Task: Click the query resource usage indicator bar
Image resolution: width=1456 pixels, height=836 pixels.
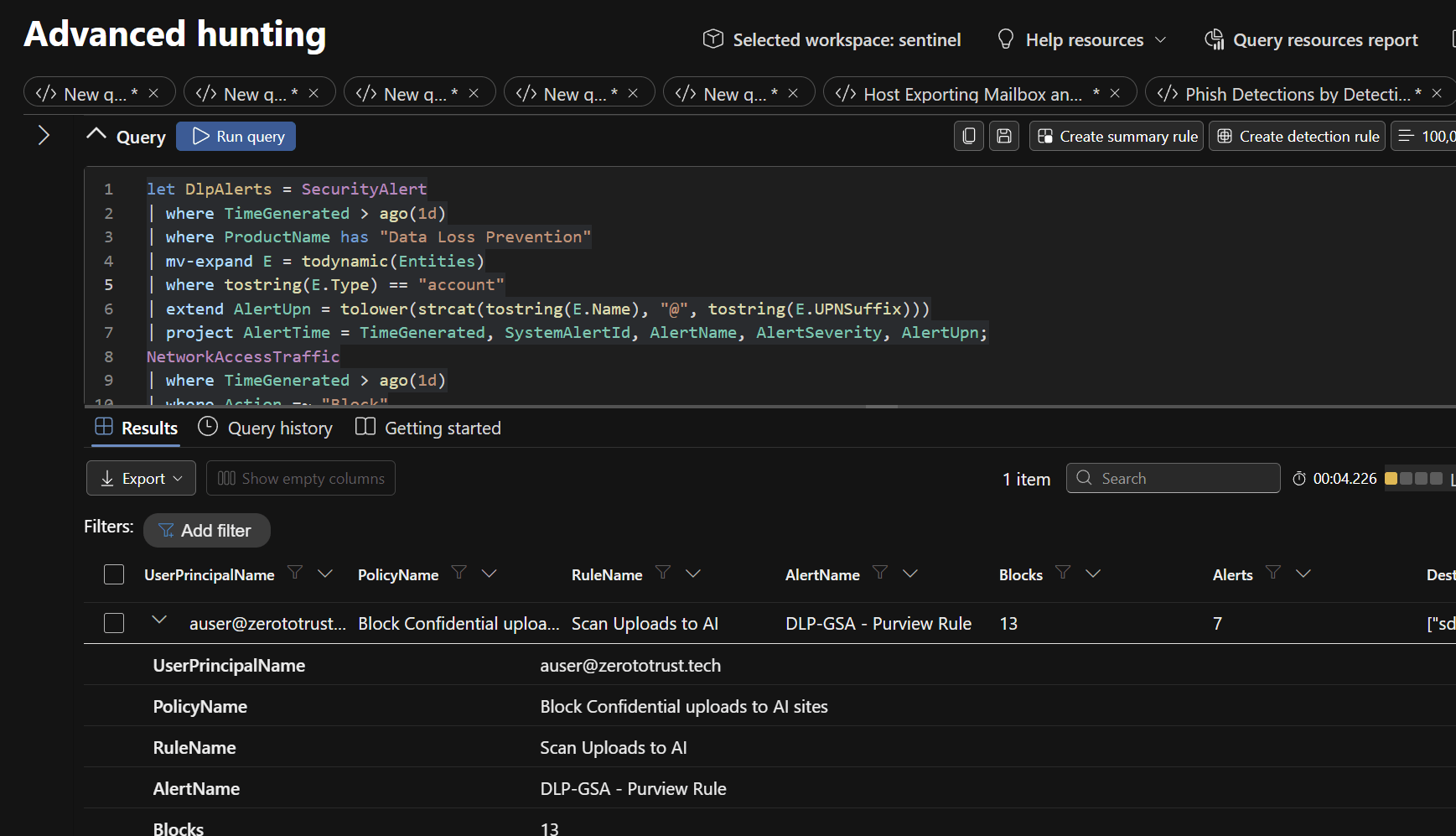Action: [x=1413, y=478]
